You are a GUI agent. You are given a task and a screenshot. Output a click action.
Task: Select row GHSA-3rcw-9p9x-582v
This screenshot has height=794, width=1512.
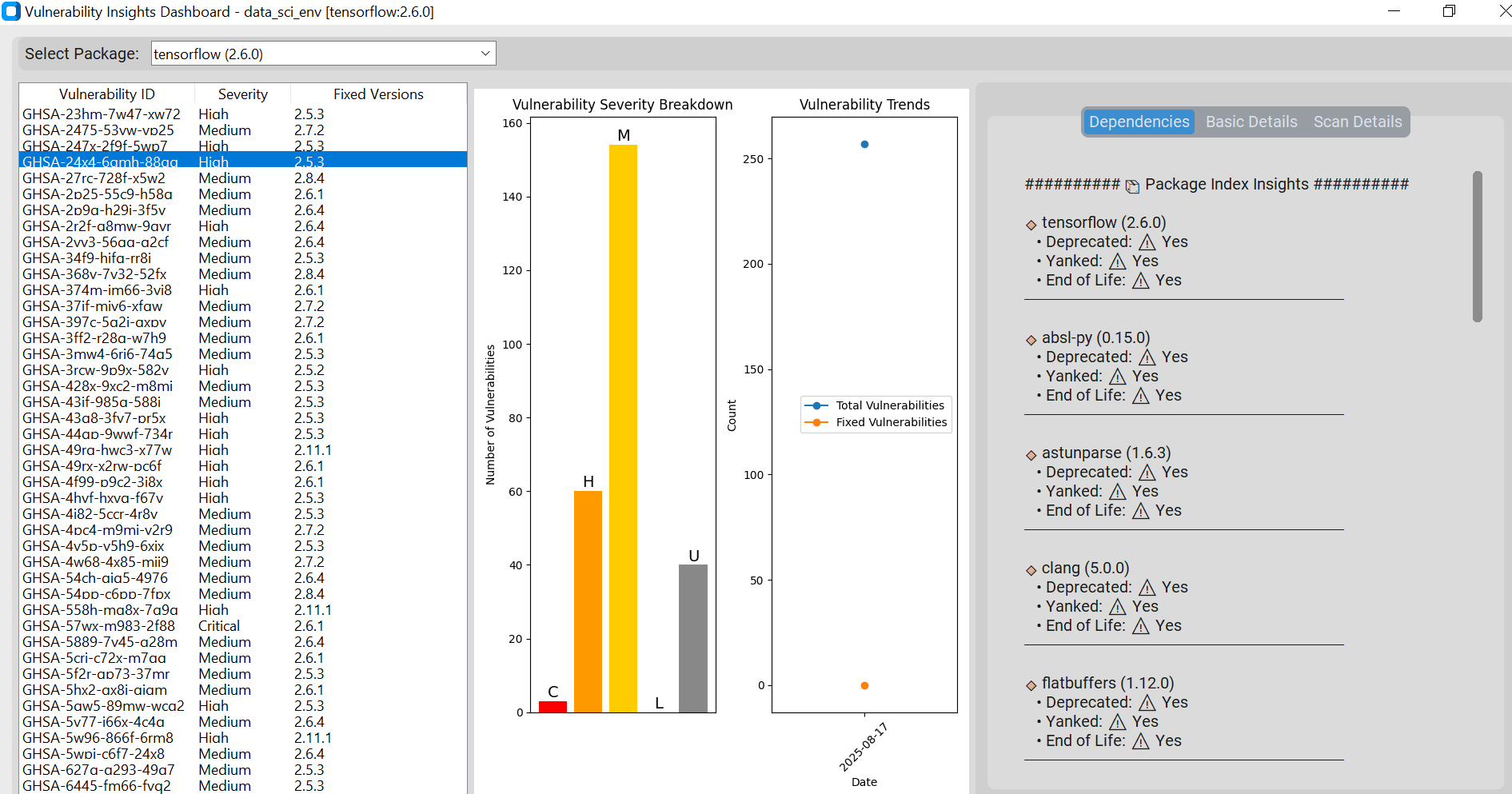point(243,370)
